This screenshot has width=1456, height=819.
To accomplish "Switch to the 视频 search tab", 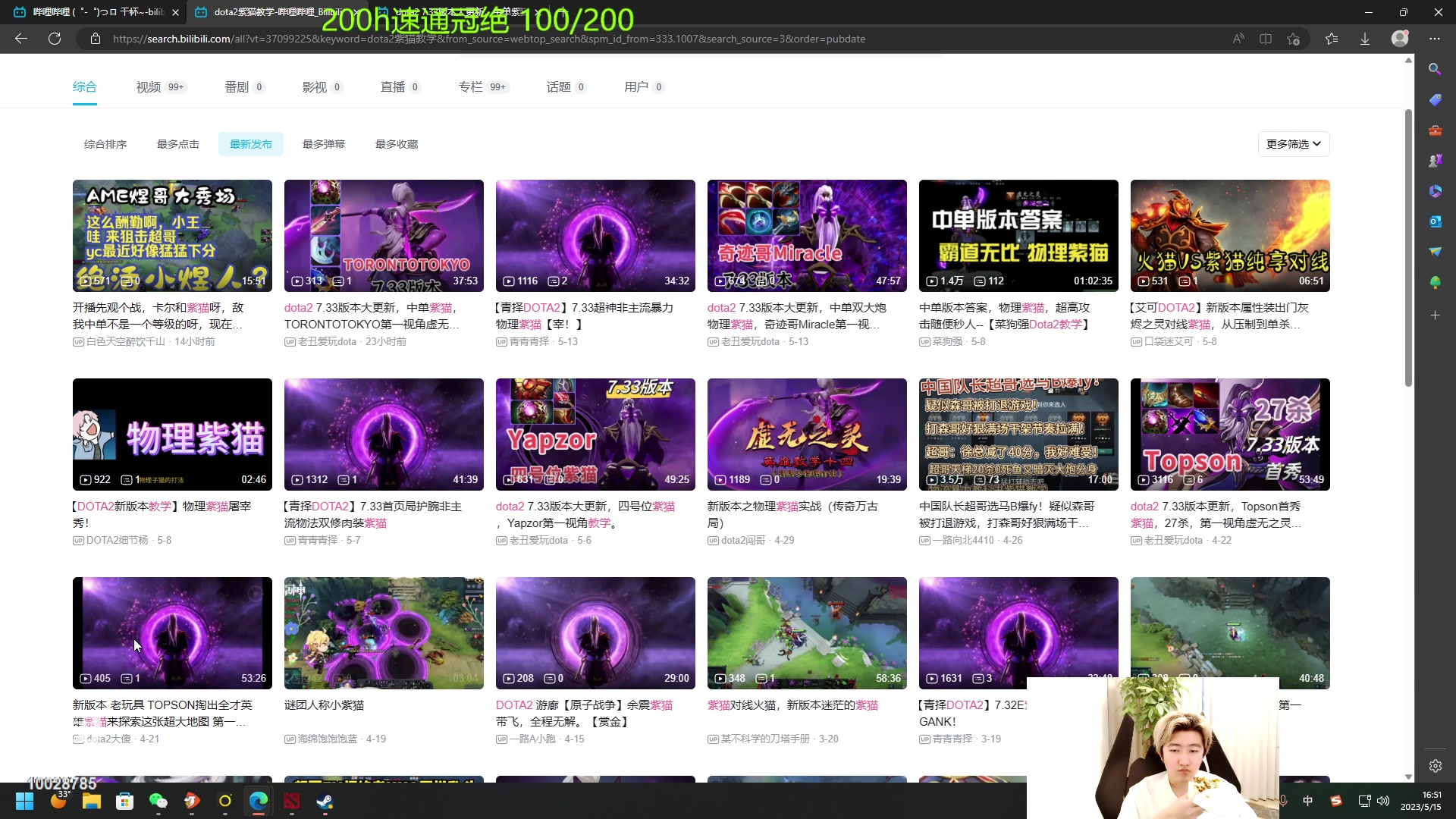I will (x=161, y=87).
